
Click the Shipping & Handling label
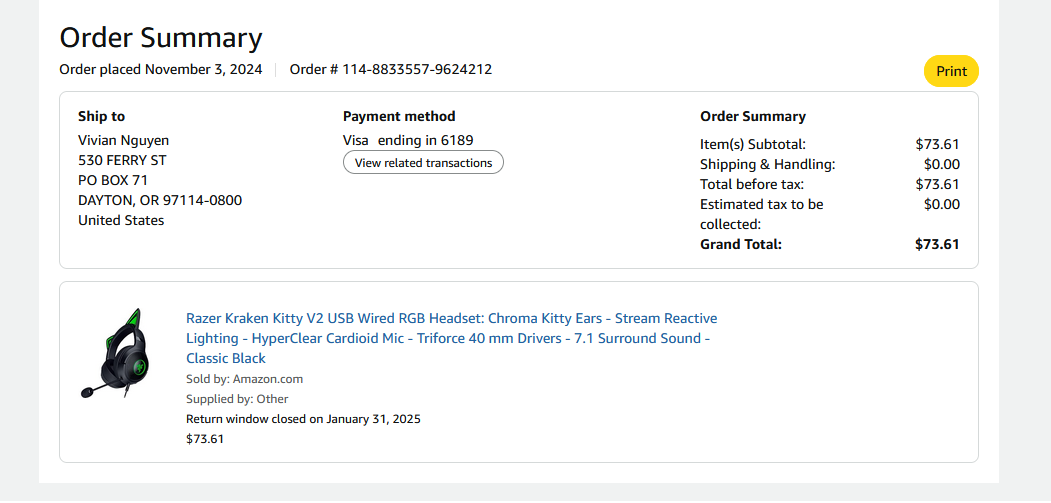[x=767, y=164]
